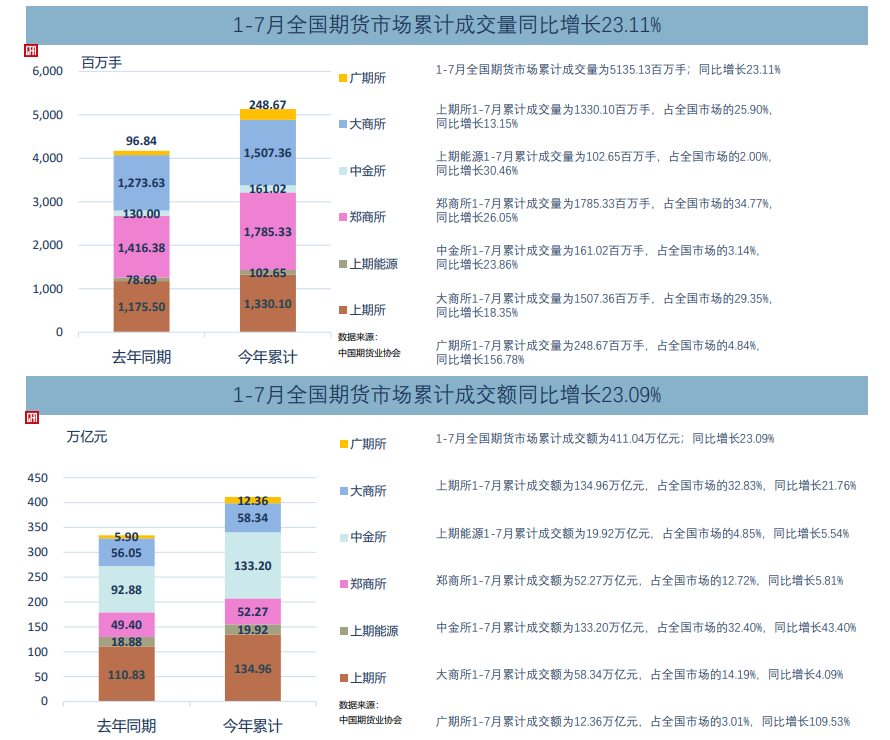This screenshot has width=890, height=740.
Task: Select the yellow 广期所 legend swatch in volume chart
Action: [343, 78]
